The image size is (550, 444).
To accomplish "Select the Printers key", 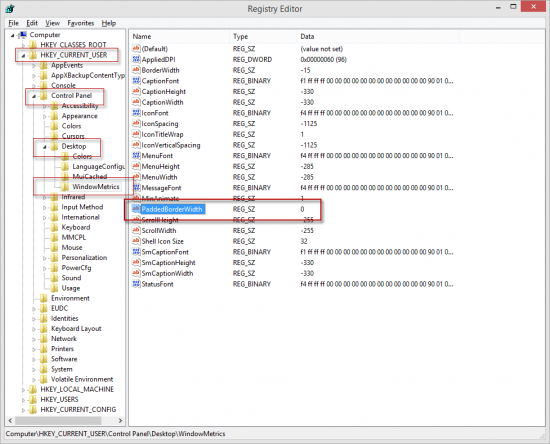I will point(62,349).
